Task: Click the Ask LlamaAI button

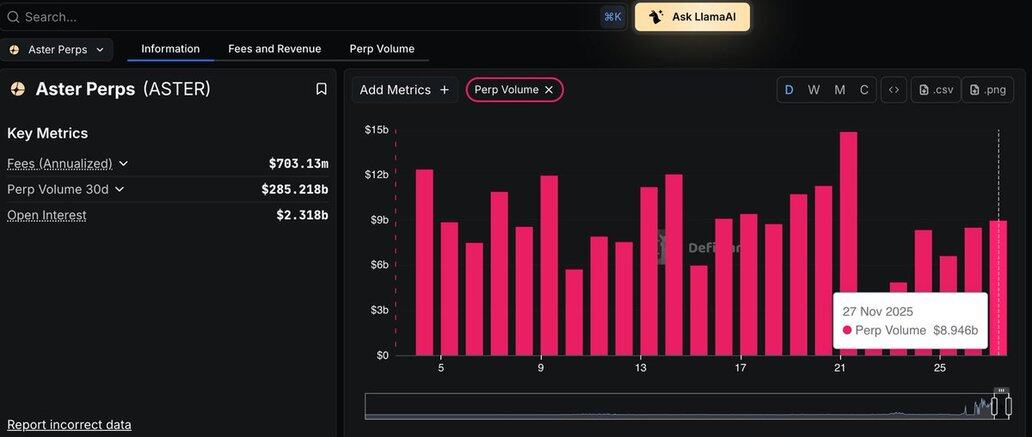Action: (x=692, y=17)
